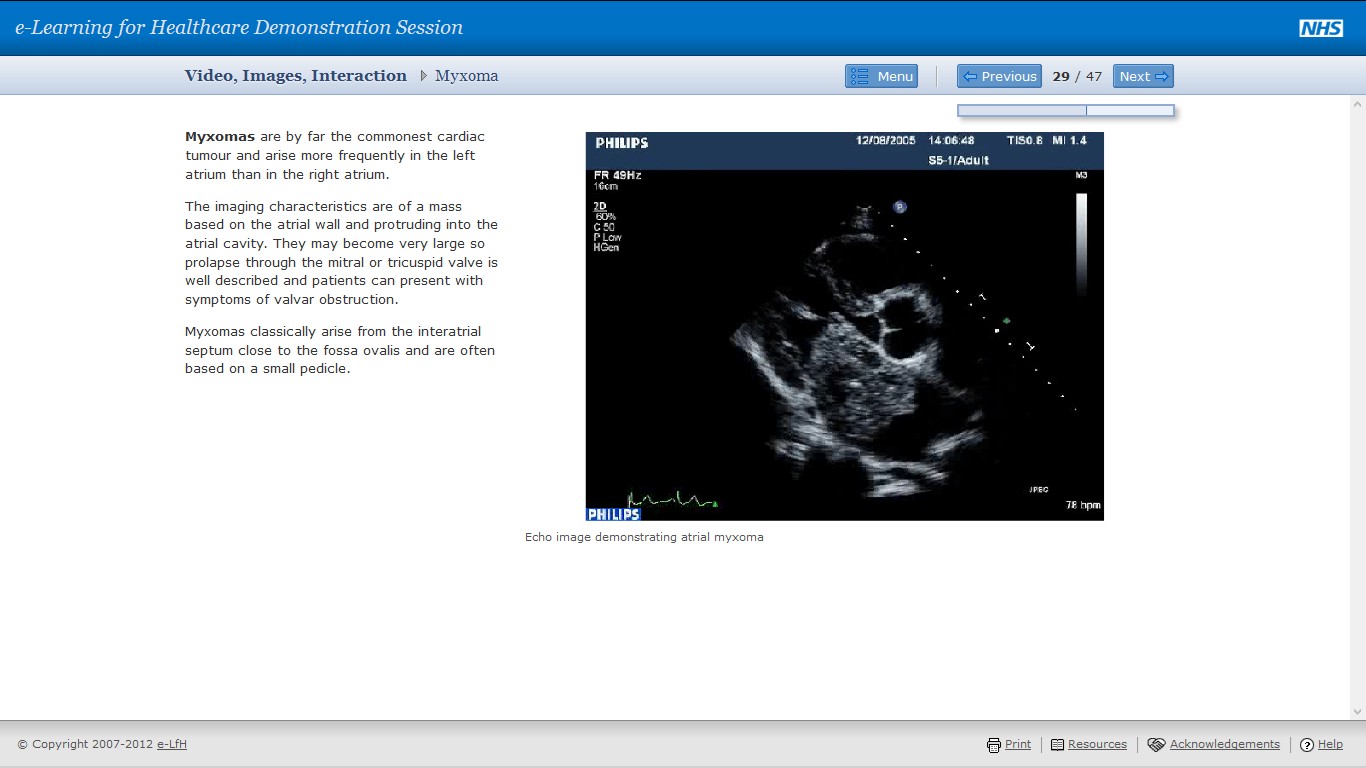Open the course Menu panel
Screen dimensions: 1366x768
pyautogui.click(x=881, y=76)
